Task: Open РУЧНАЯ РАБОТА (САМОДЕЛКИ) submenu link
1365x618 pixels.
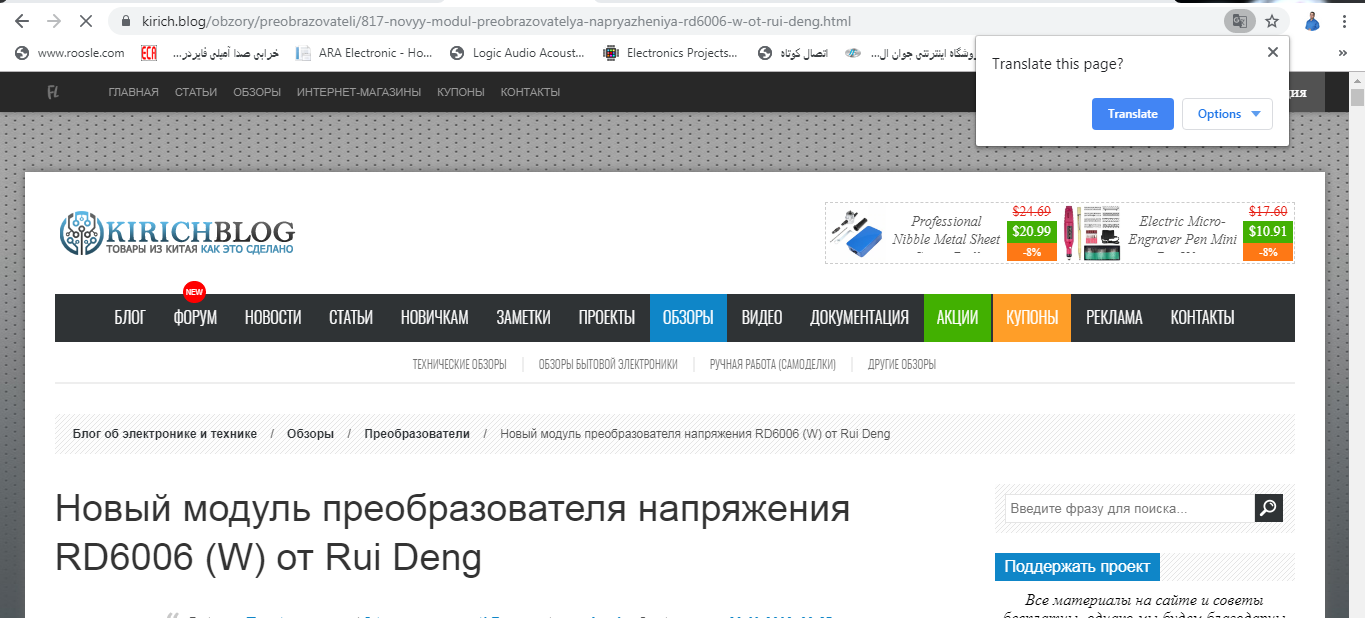Action: (x=773, y=365)
